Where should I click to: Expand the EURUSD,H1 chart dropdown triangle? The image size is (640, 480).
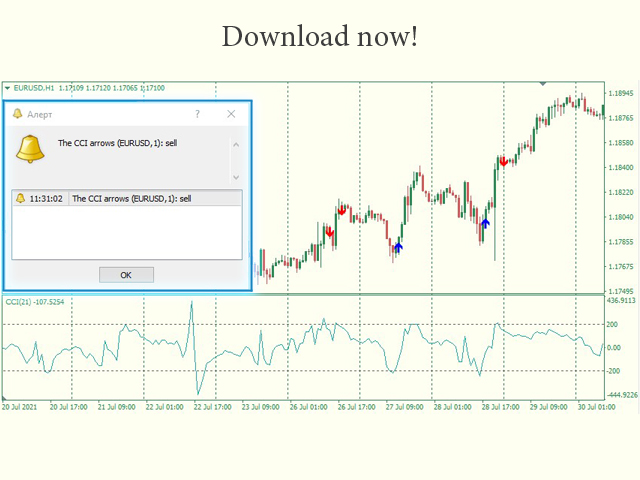pyautogui.click(x=7, y=88)
